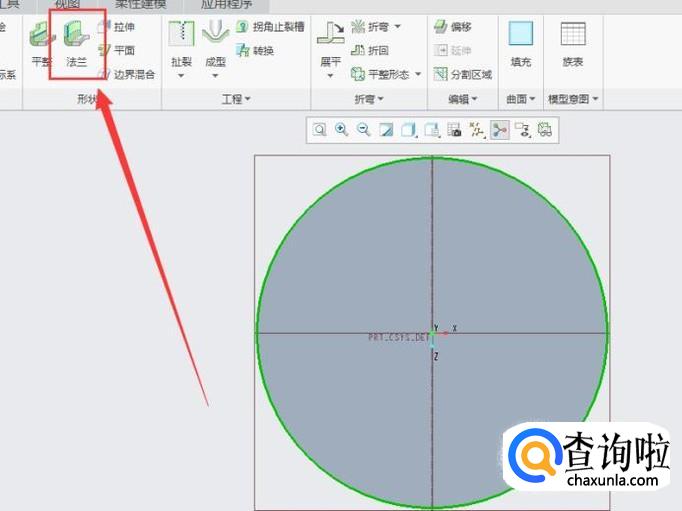Click the 折回 (Bend Back) tool
Screen dimensions: 682x511
tap(370, 50)
